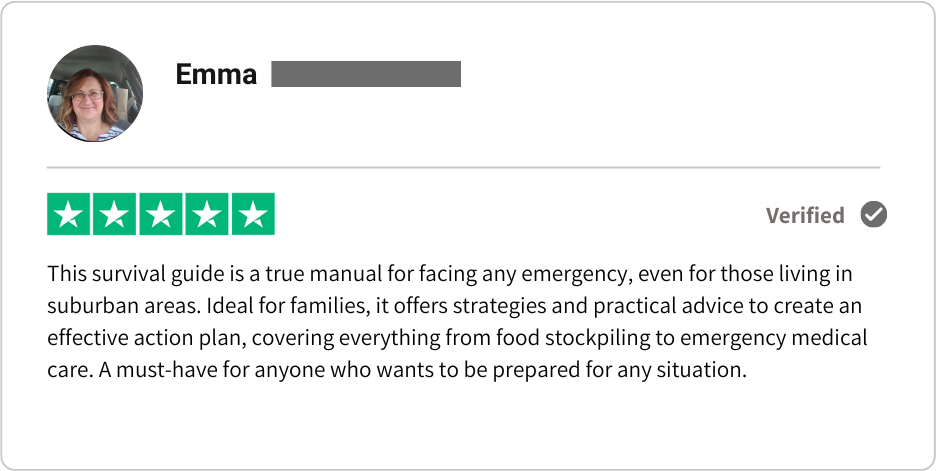Viewport: 936px width, 471px height.
Task: Click the phrase "suburban areas" in review
Action: pos(106,306)
